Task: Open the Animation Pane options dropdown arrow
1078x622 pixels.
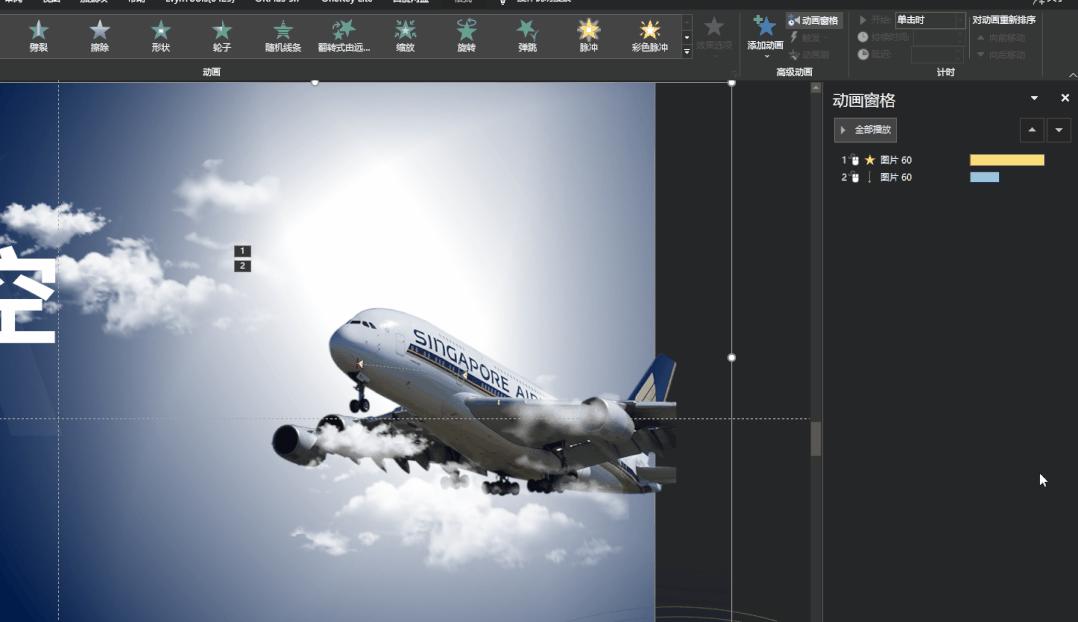Action: coord(1033,98)
